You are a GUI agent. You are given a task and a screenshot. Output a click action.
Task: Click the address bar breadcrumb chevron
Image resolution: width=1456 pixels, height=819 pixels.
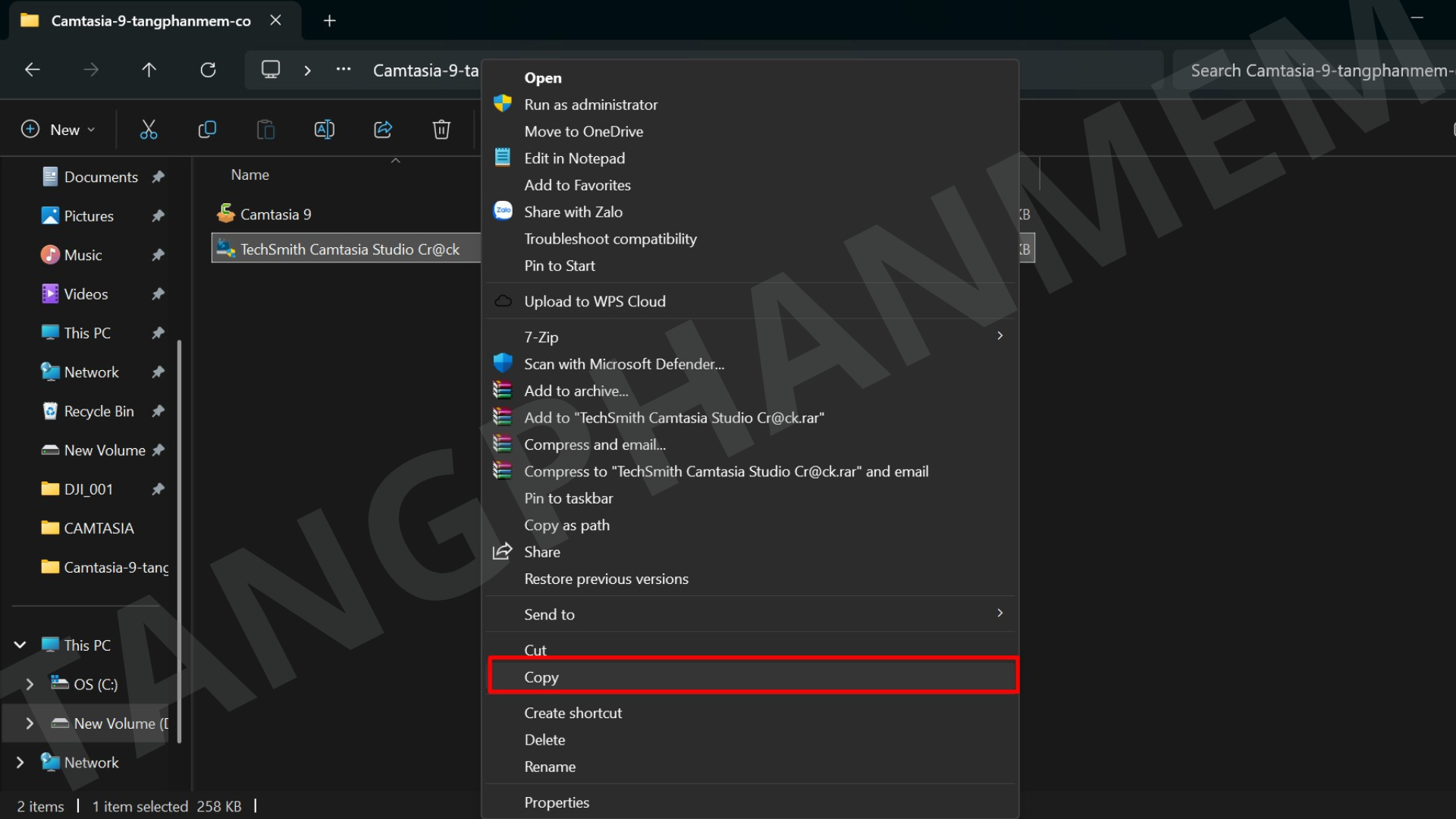click(x=307, y=70)
